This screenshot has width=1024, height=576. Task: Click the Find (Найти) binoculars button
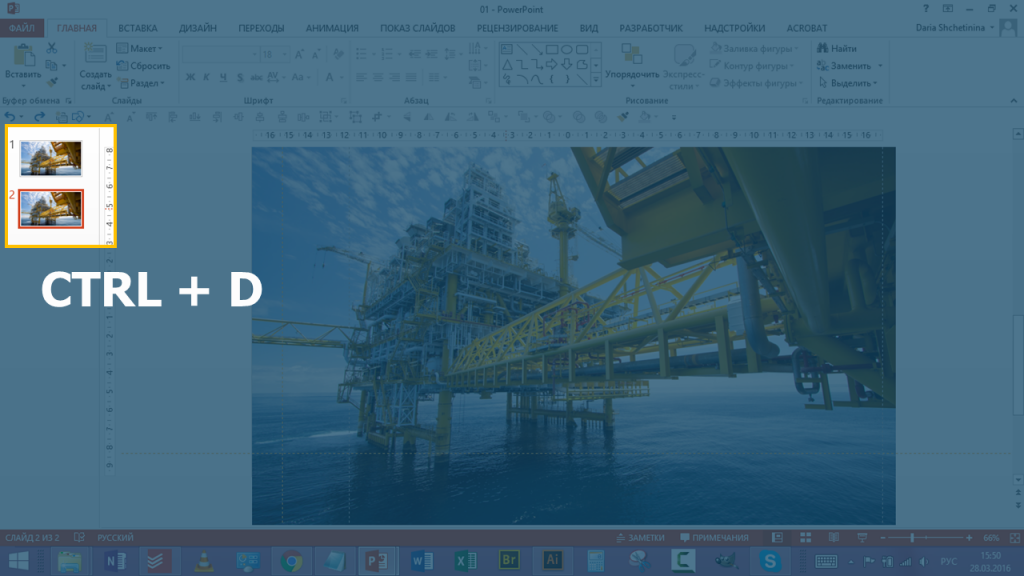pos(836,48)
